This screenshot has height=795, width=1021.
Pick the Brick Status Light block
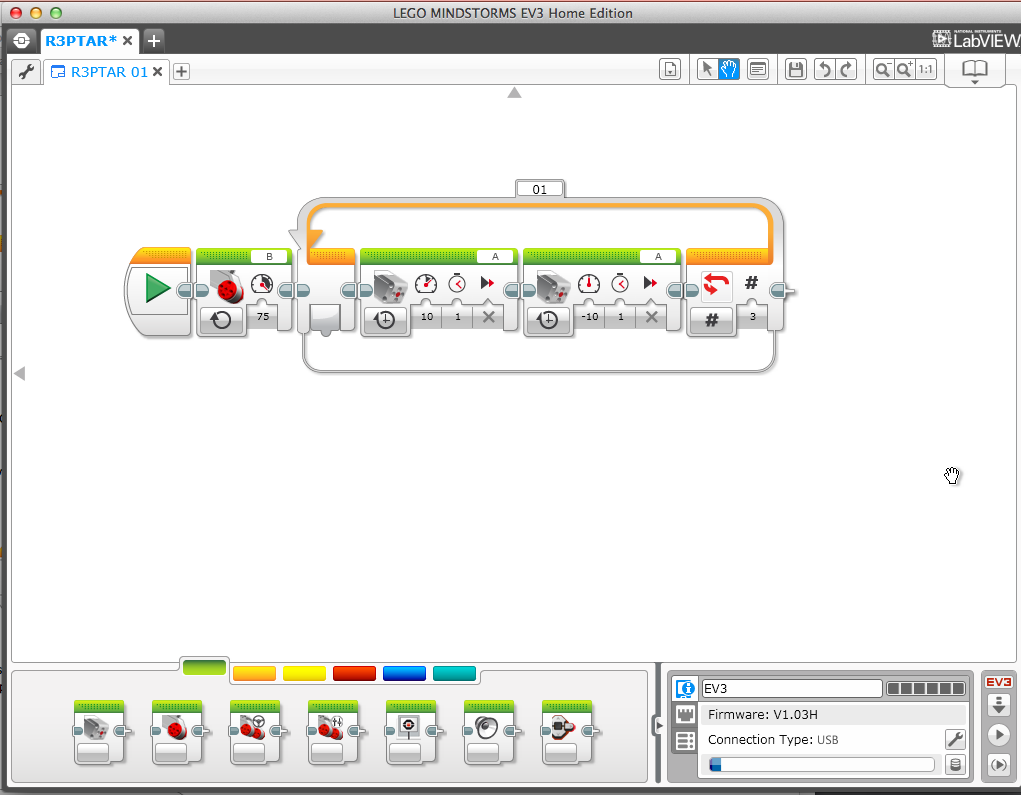pos(567,732)
